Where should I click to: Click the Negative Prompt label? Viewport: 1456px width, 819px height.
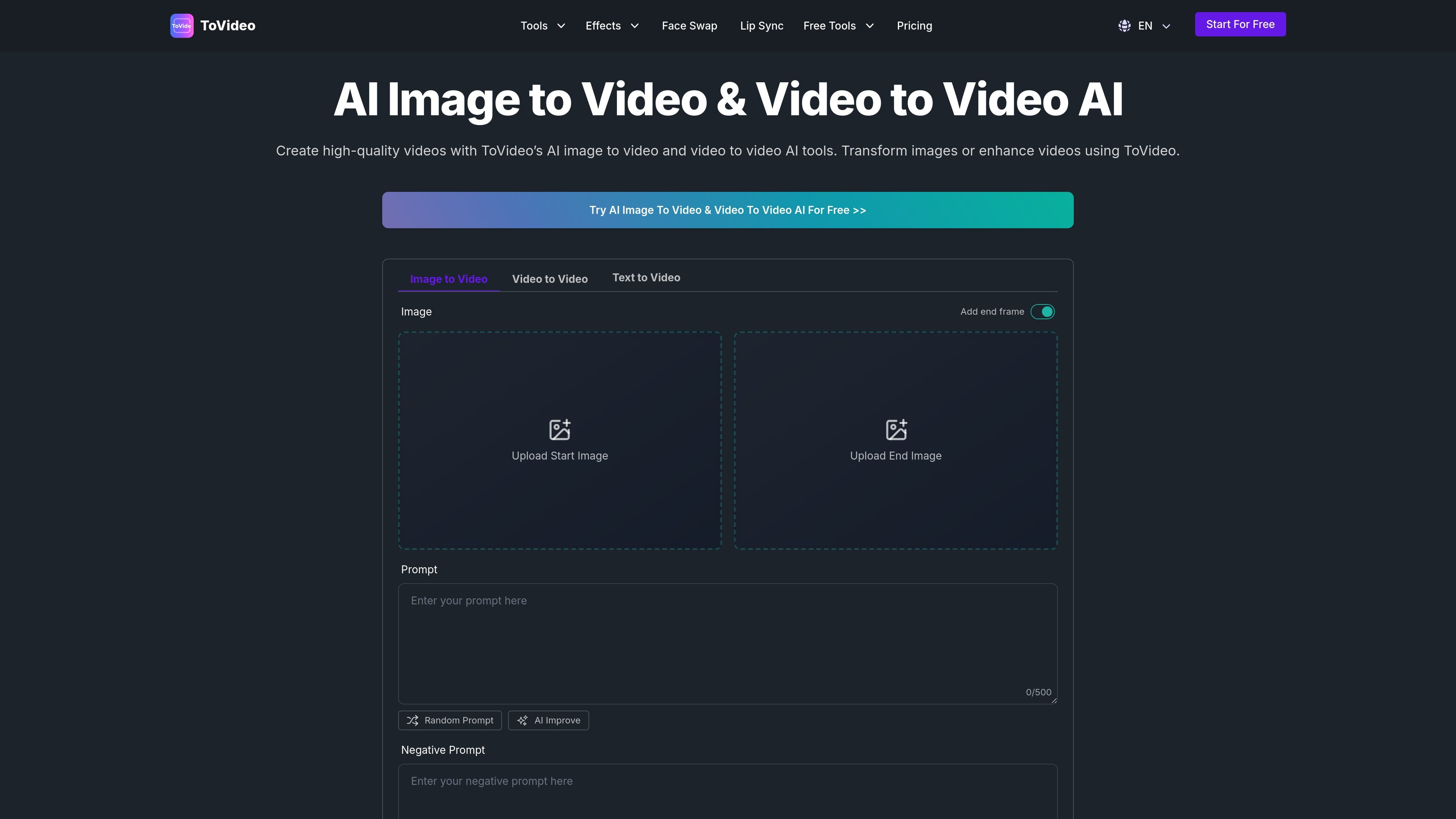pyautogui.click(x=442, y=750)
